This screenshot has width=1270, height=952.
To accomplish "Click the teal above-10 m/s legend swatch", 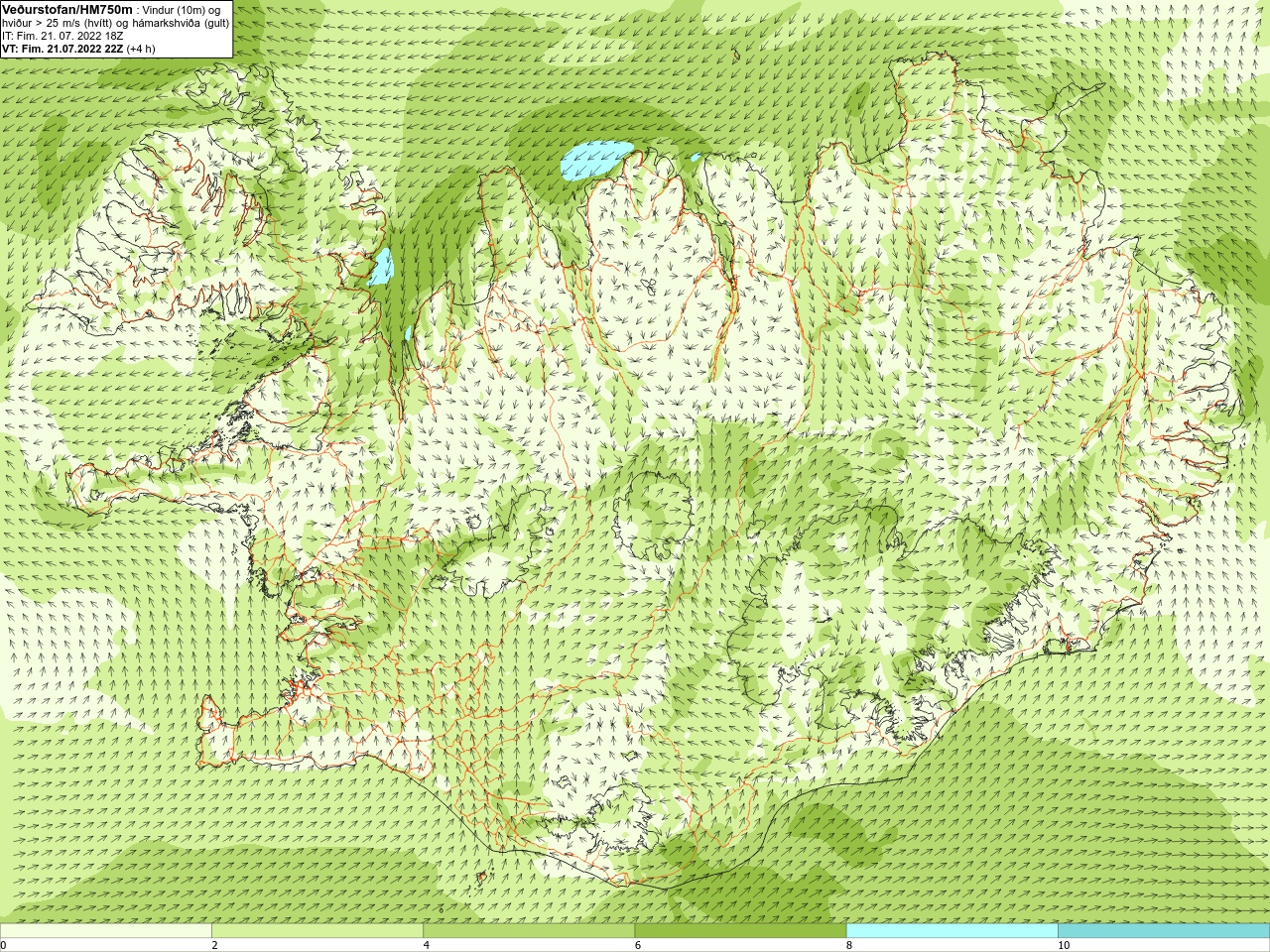I will (1164, 931).
